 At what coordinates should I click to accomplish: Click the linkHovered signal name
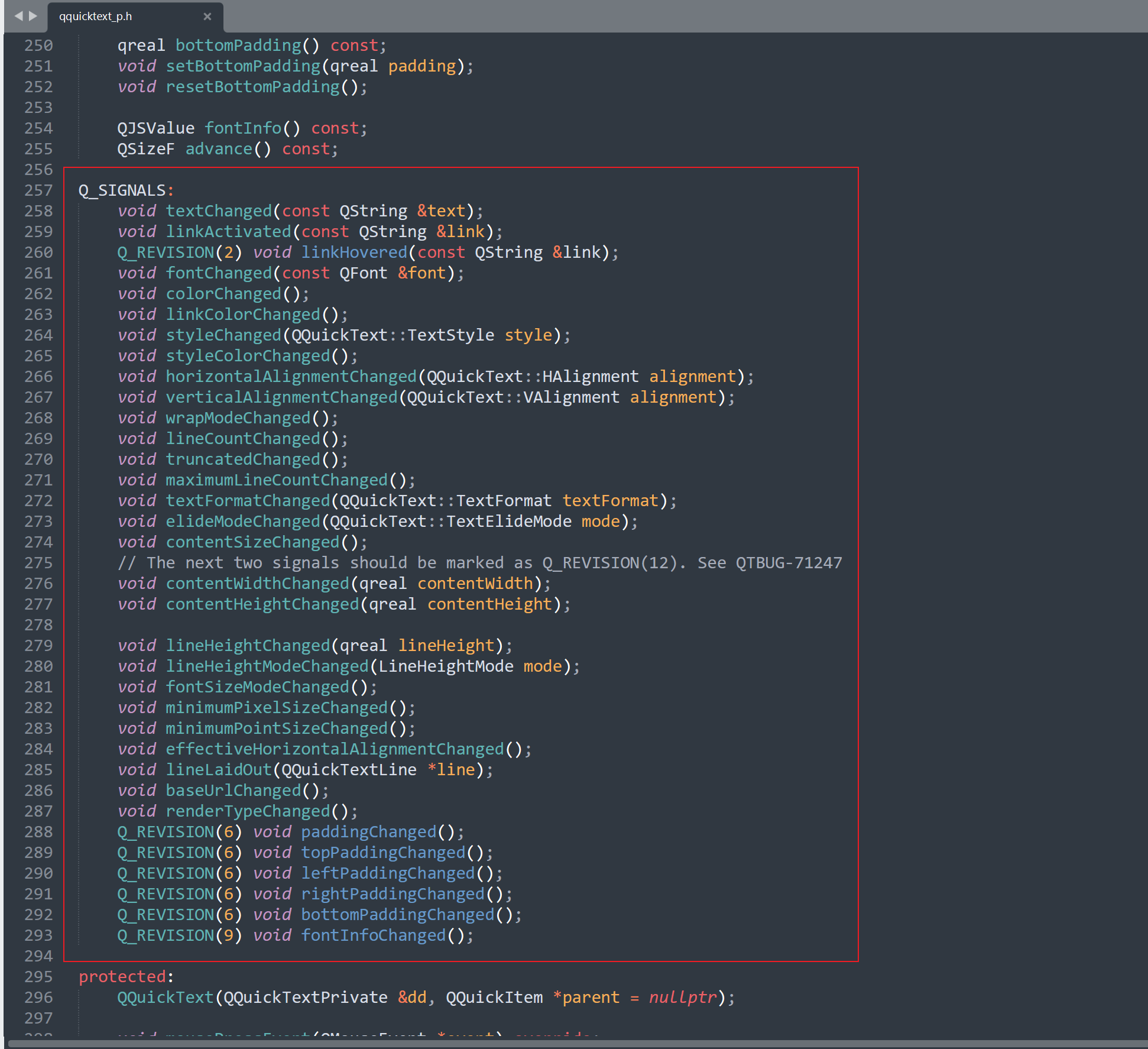click(x=354, y=252)
